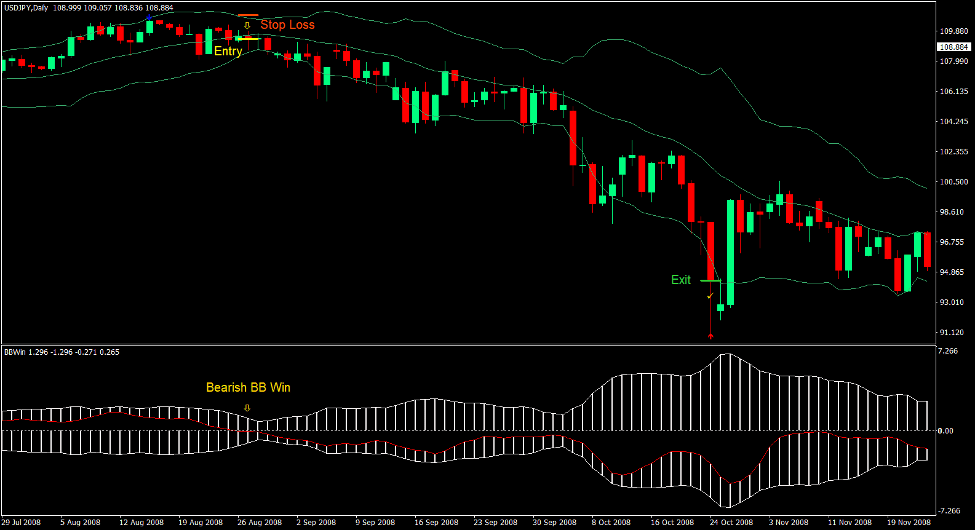
Task: Click the green Exit price line
Action: [x=711, y=281]
